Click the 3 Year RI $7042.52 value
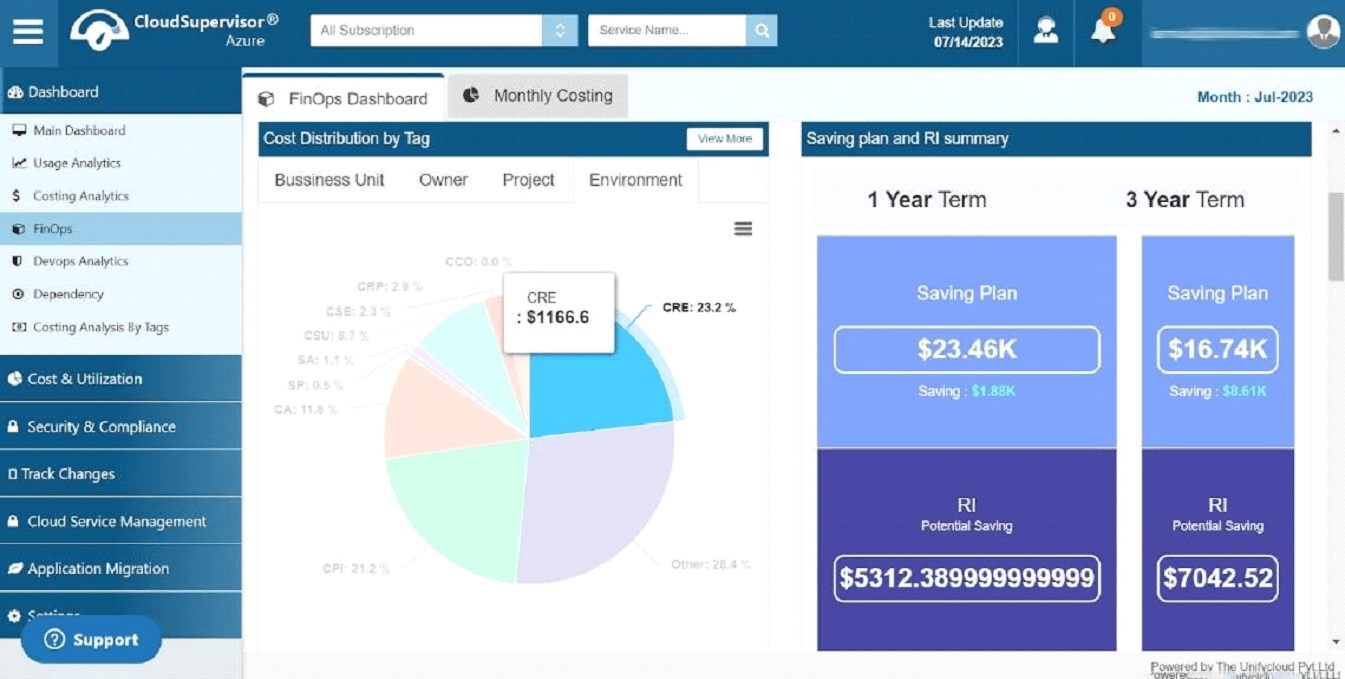This screenshot has height=679, width=1345. pyautogui.click(x=1218, y=579)
